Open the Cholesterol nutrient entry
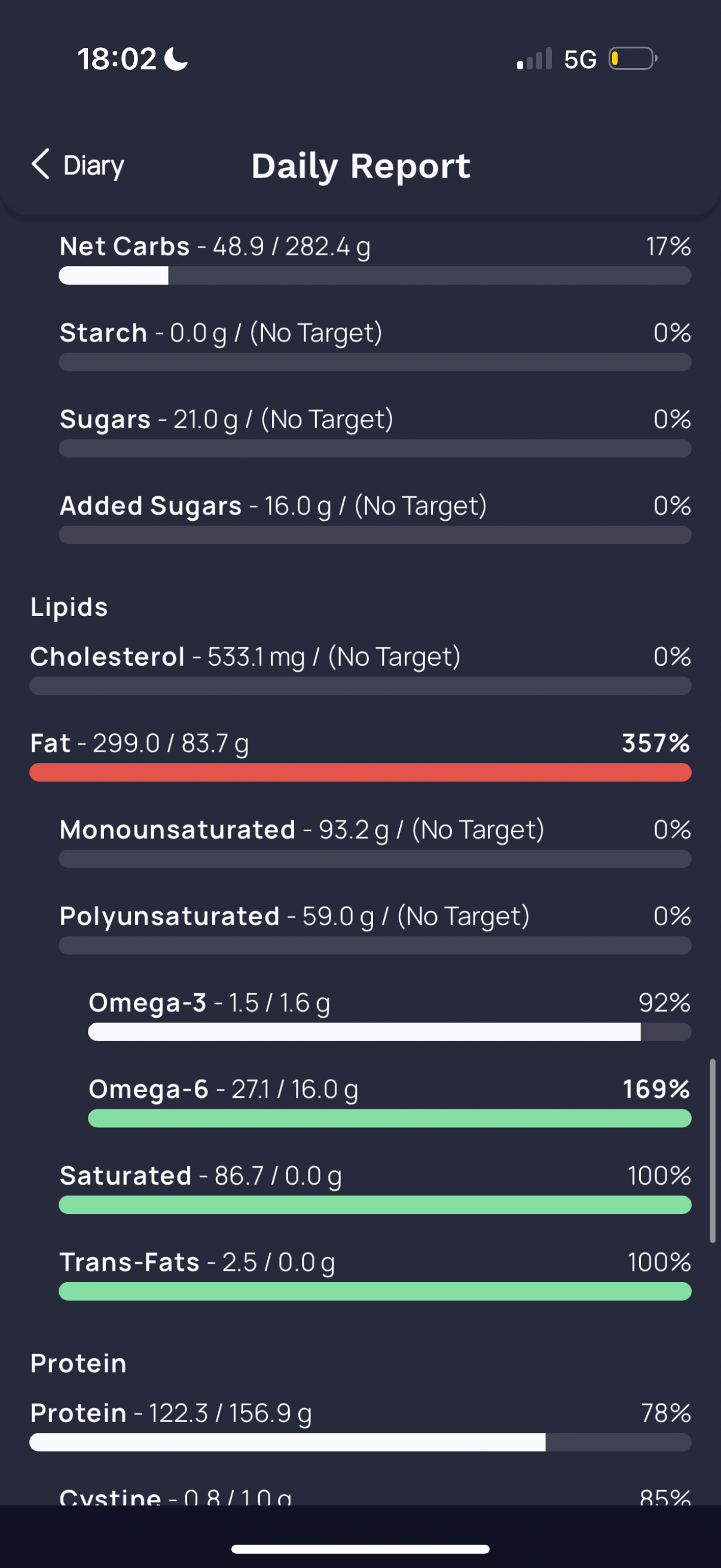721x1568 pixels. [360, 669]
